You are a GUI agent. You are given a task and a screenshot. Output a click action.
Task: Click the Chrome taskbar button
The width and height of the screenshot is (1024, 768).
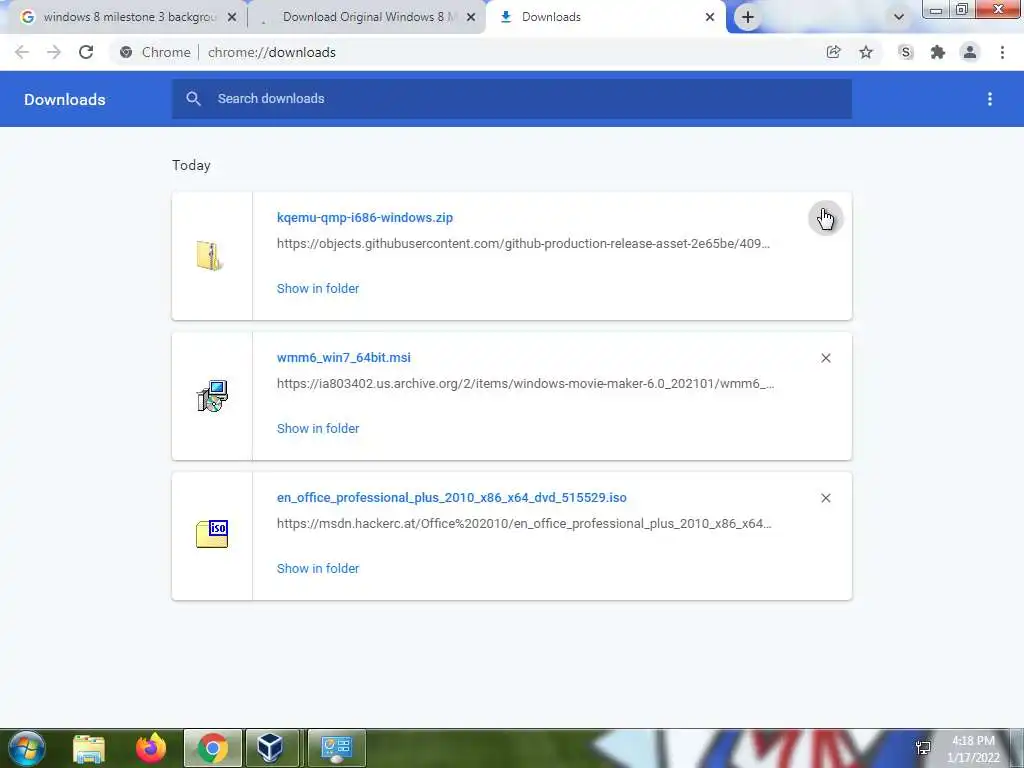pyautogui.click(x=213, y=748)
